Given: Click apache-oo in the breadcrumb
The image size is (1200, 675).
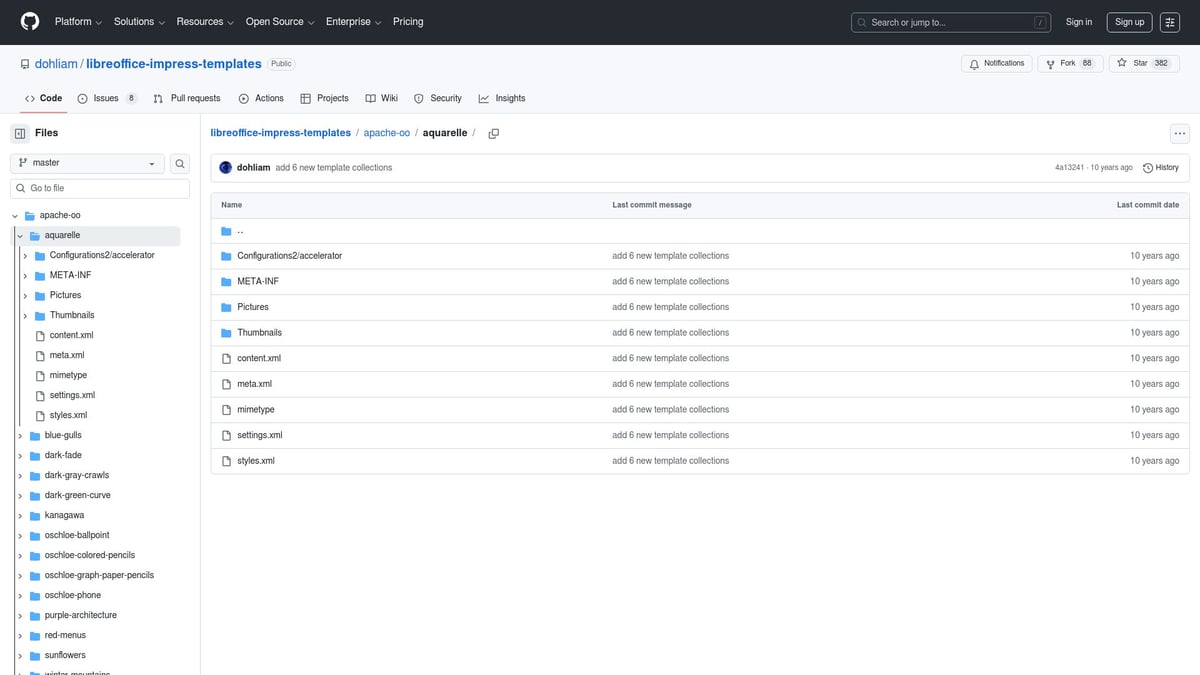Looking at the screenshot, I should pyautogui.click(x=387, y=133).
